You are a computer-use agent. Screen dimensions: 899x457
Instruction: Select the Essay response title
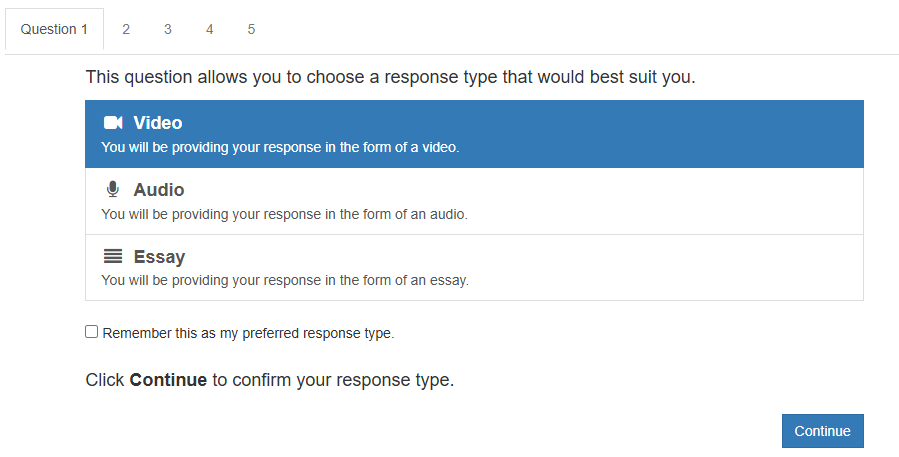point(159,257)
